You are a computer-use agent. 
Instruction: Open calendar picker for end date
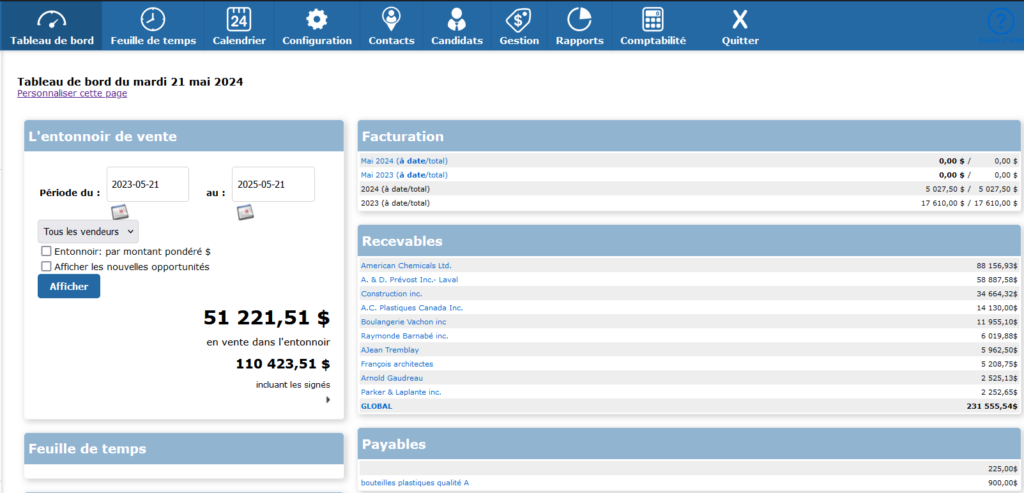(245, 212)
